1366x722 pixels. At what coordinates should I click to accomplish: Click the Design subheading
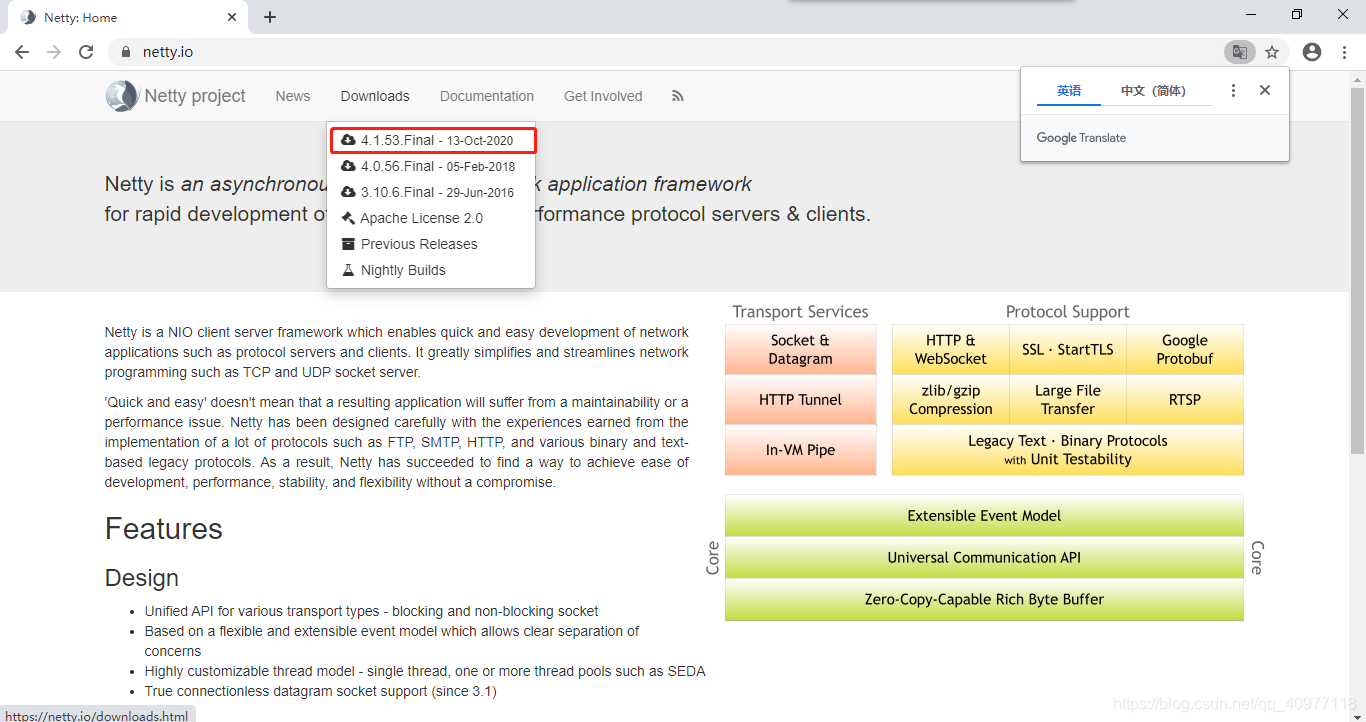pos(142,578)
